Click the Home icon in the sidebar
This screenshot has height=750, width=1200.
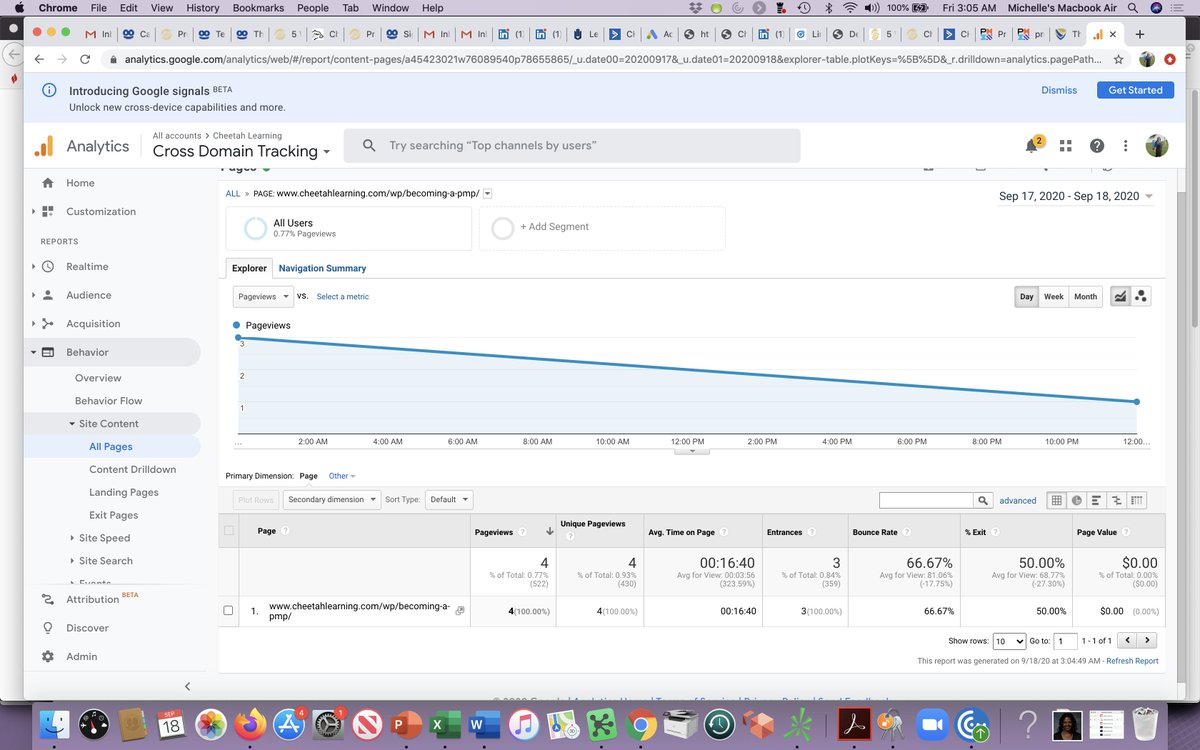pos(47,183)
